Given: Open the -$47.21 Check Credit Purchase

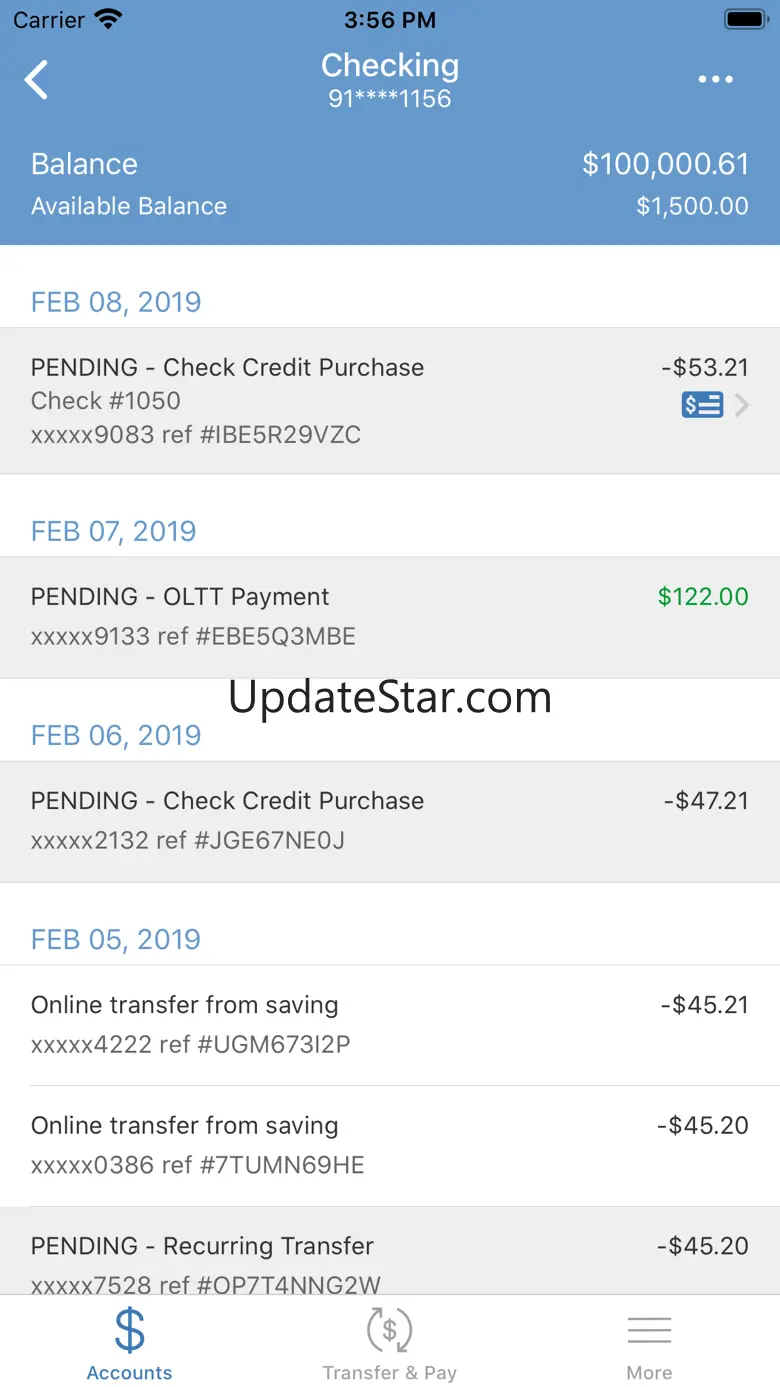Looking at the screenshot, I should click(389, 821).
